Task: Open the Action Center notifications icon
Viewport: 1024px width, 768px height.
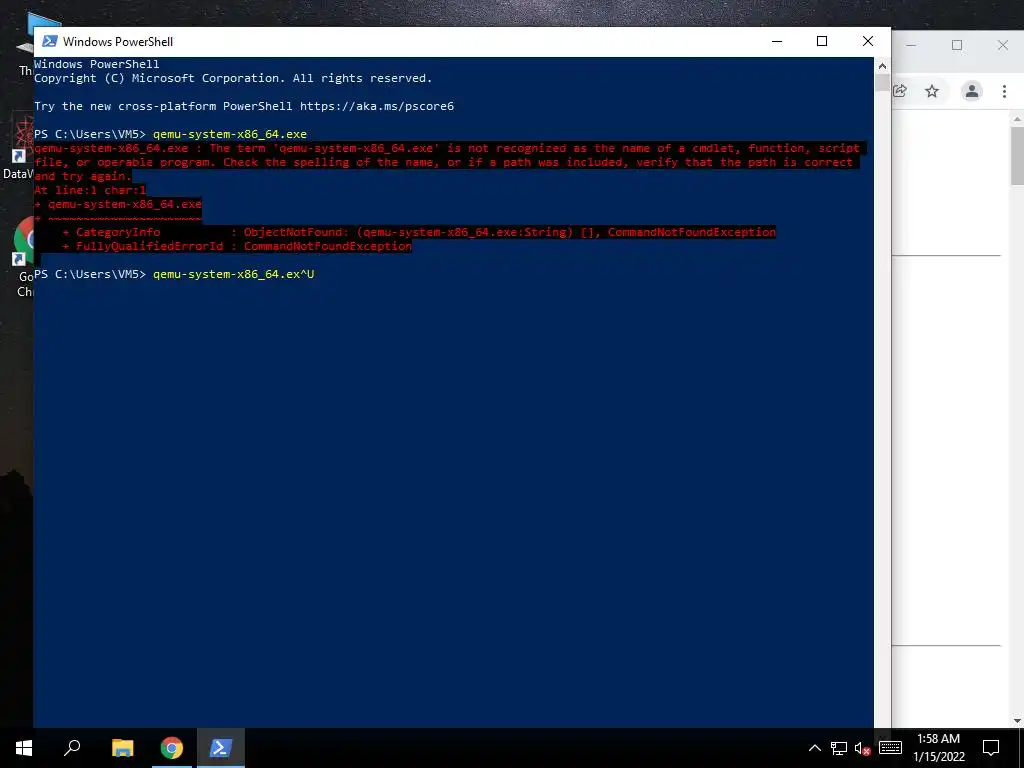Action: (991, 748)
